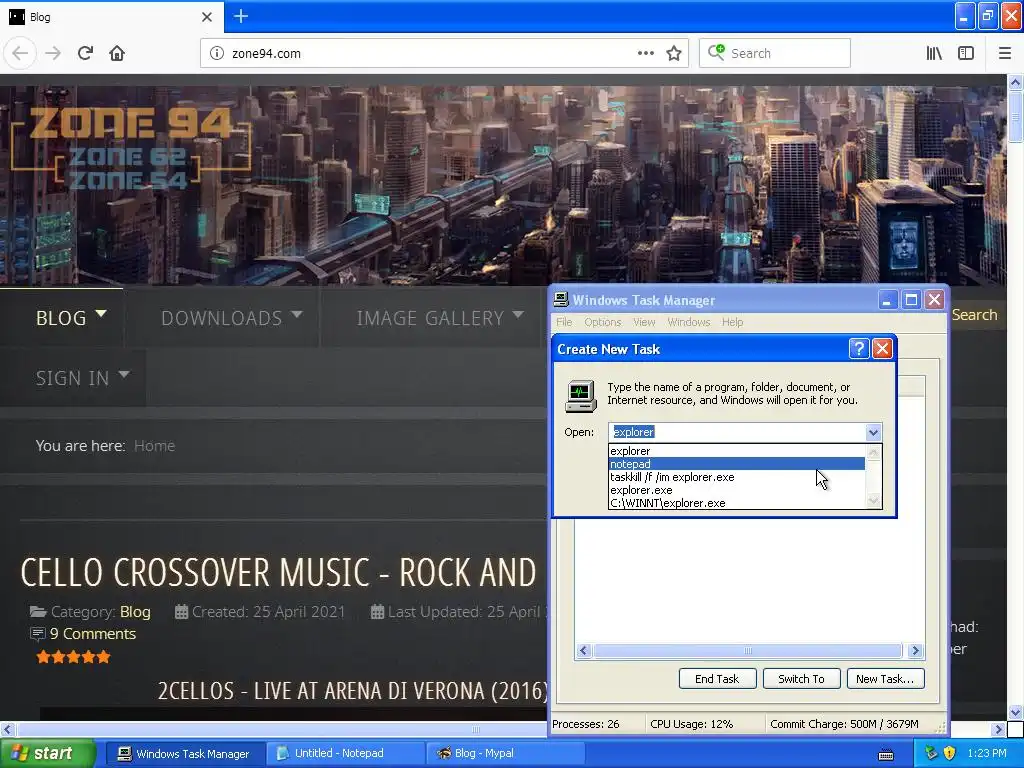Screen dimensions: 1024x768
Task: Click the End Task button
Action: [717, 679]
